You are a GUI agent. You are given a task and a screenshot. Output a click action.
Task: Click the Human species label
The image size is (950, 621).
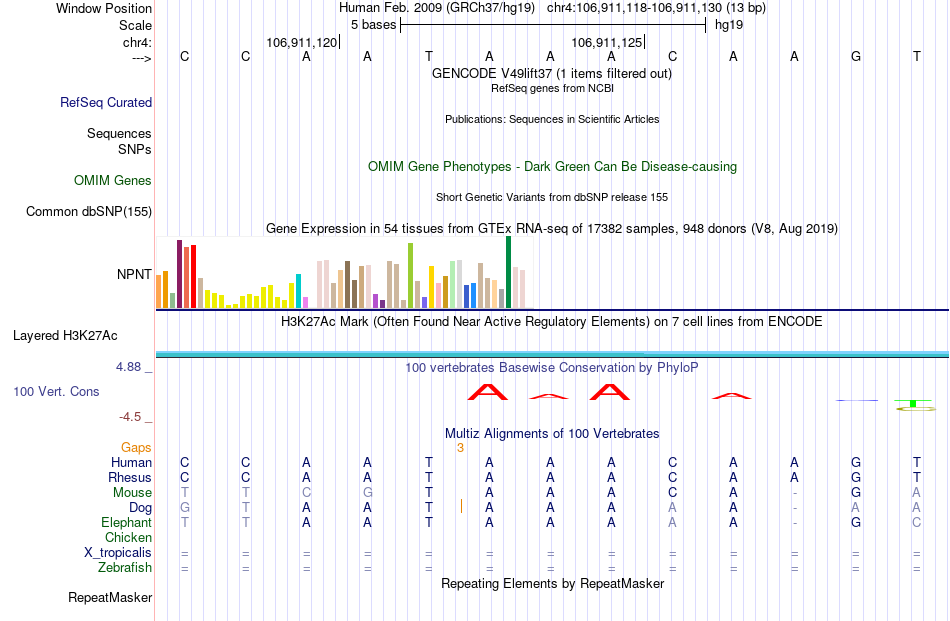point(131,462)
